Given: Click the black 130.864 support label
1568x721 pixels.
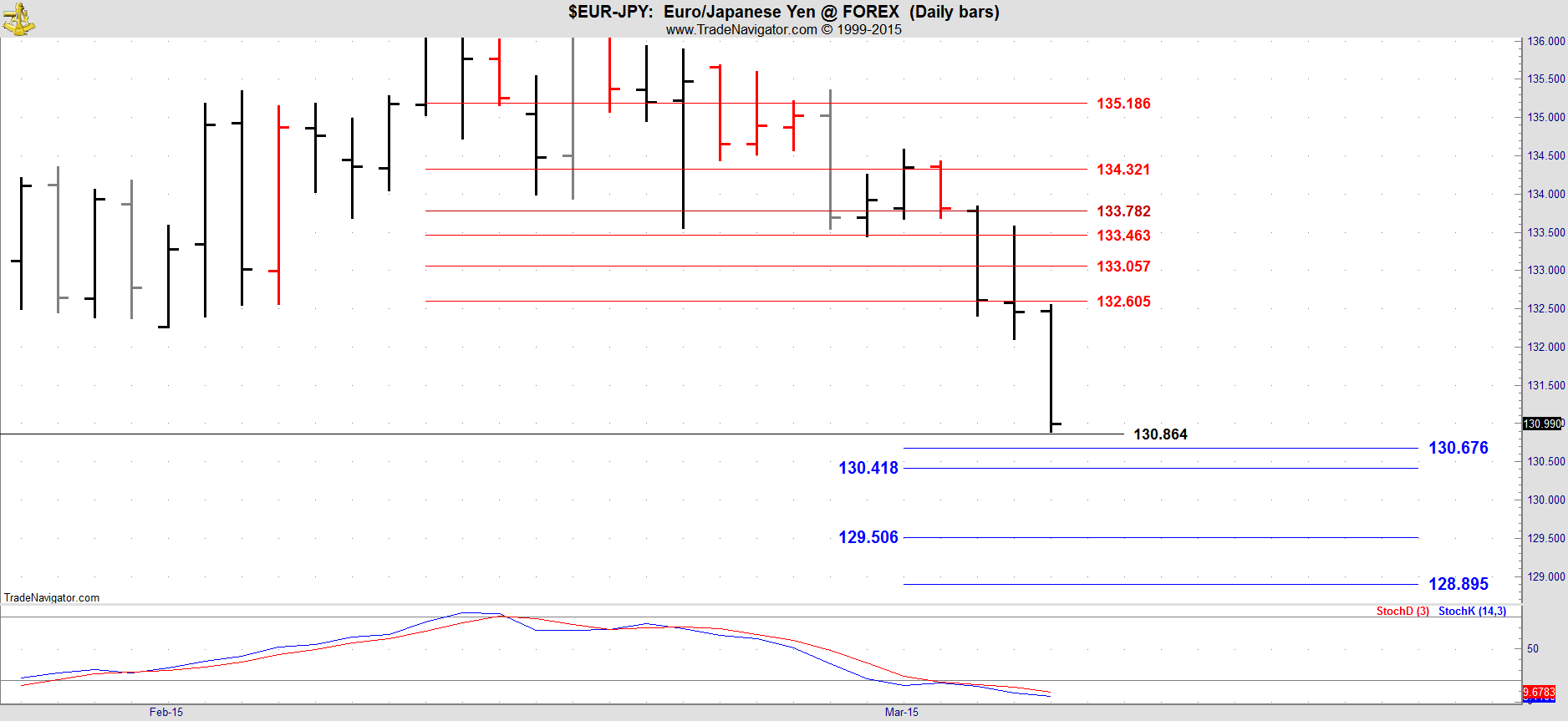Looking at the screenshot, I should coord(1159,434).
